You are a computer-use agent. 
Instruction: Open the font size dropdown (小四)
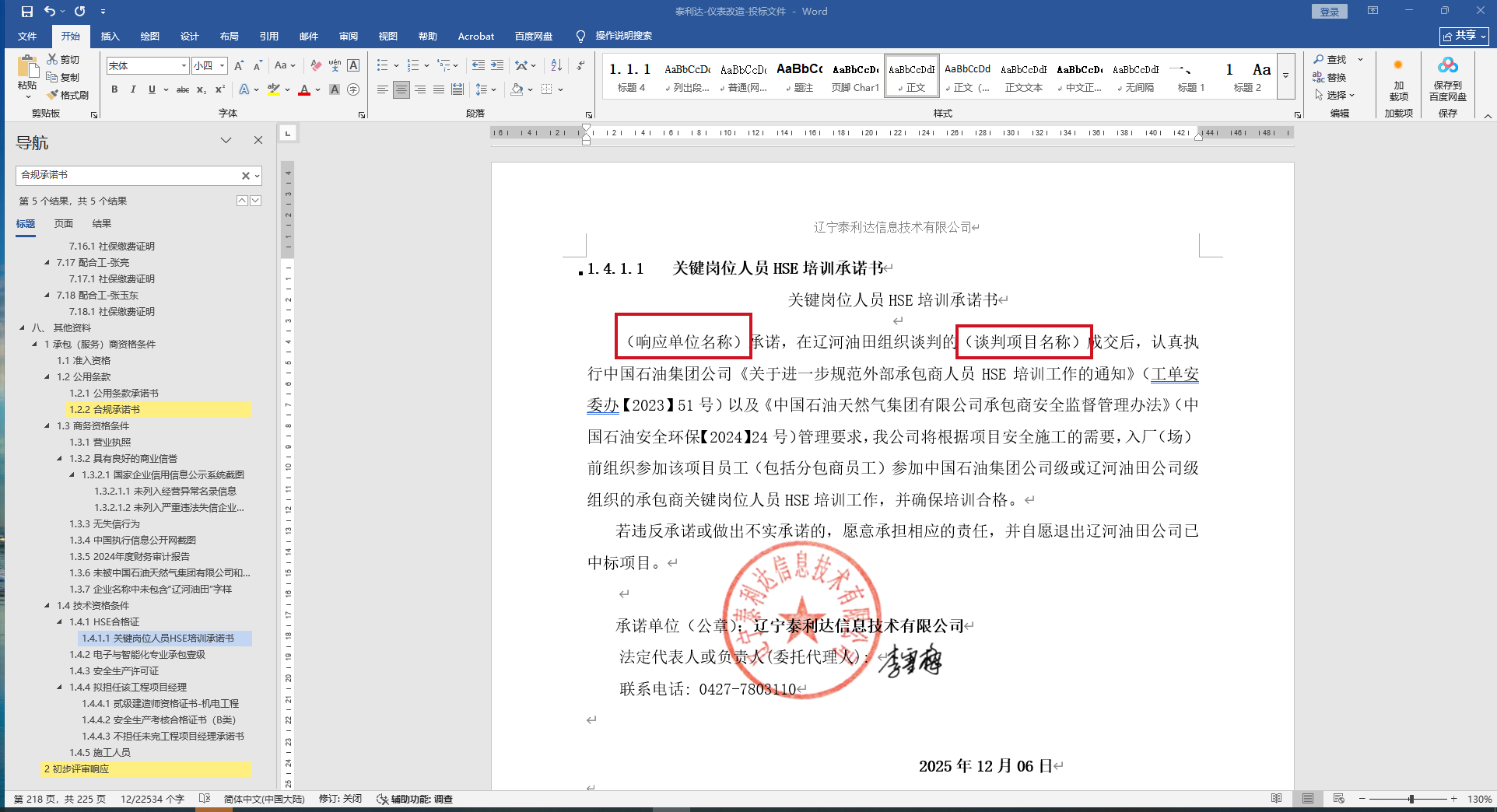coord(223,66)
